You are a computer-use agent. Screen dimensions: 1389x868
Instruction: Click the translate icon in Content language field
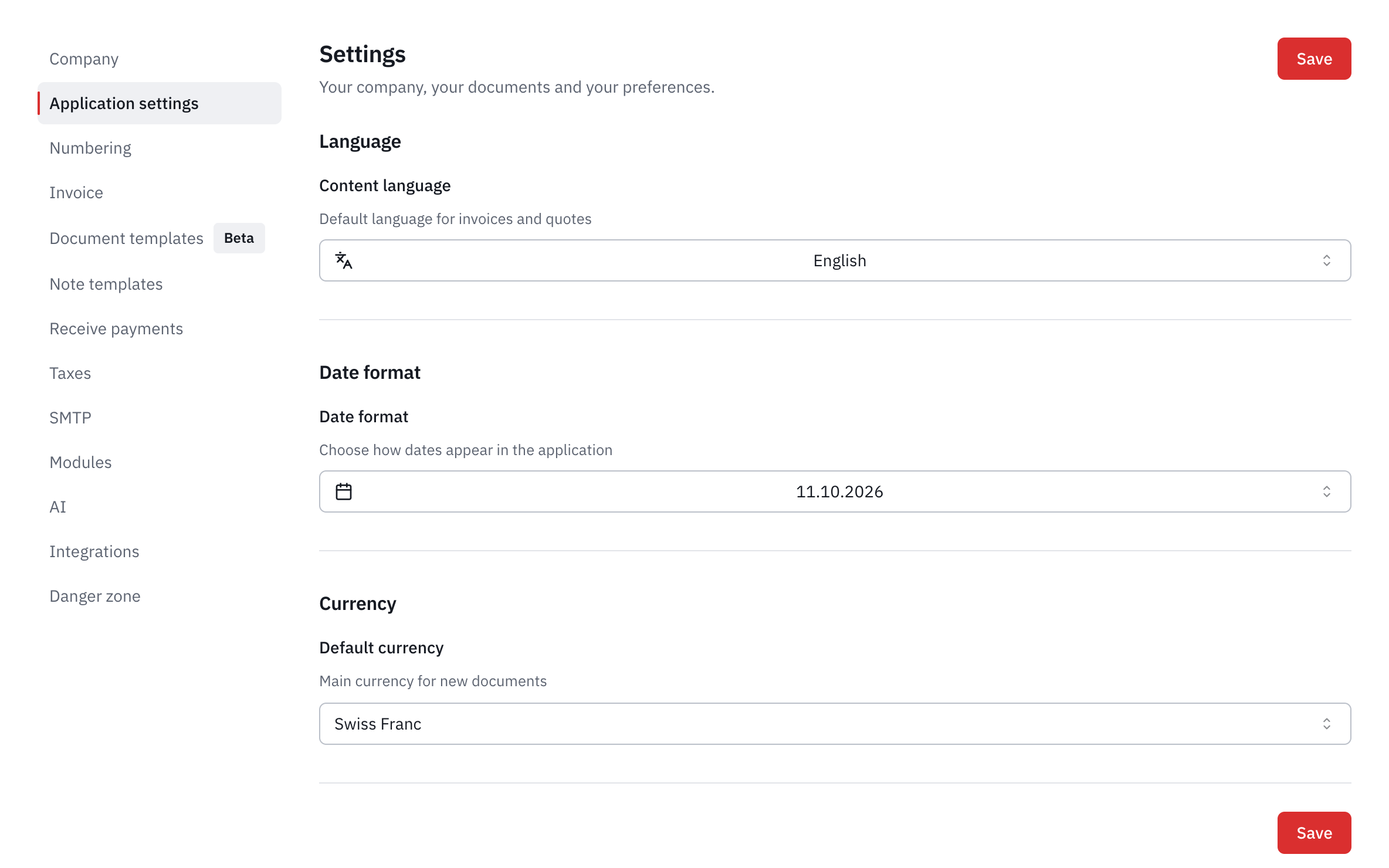tap(344, 260)
